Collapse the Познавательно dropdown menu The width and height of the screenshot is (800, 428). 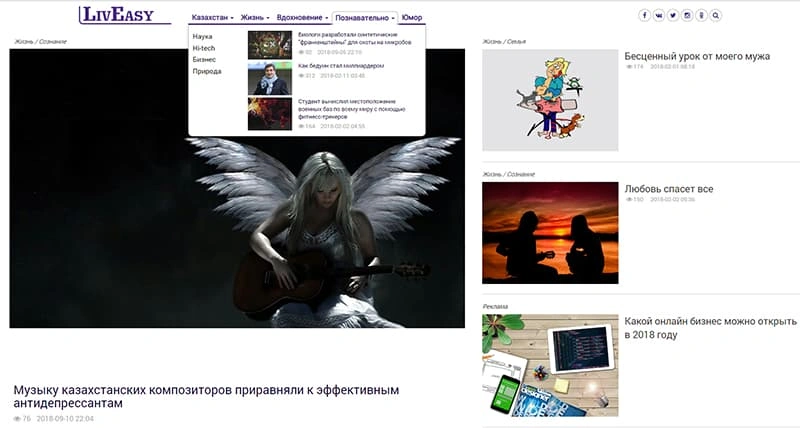click(364, 18)
